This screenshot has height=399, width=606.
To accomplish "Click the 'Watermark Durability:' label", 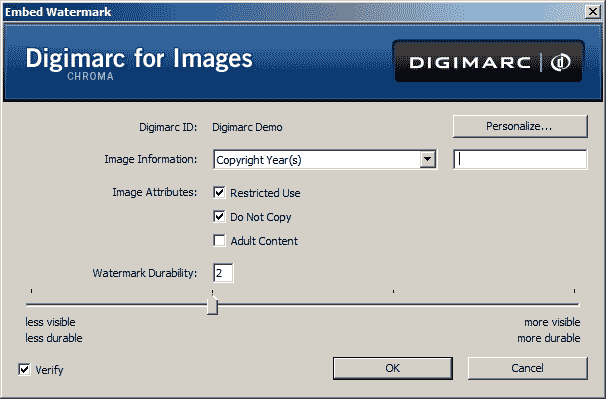I will tap(145, 273).
